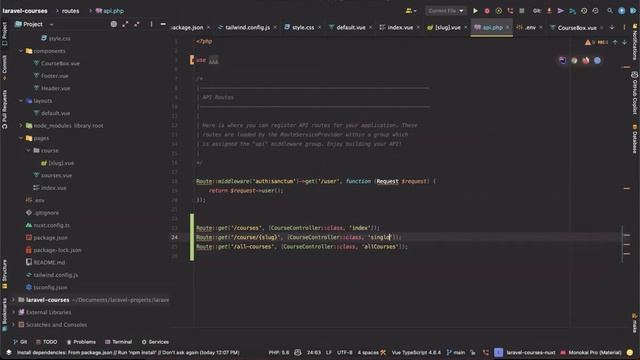This screenshot has width=640, height=360.
Task: Open the Problems tool window
Action: pyautogui.click(x=81, y=342)
